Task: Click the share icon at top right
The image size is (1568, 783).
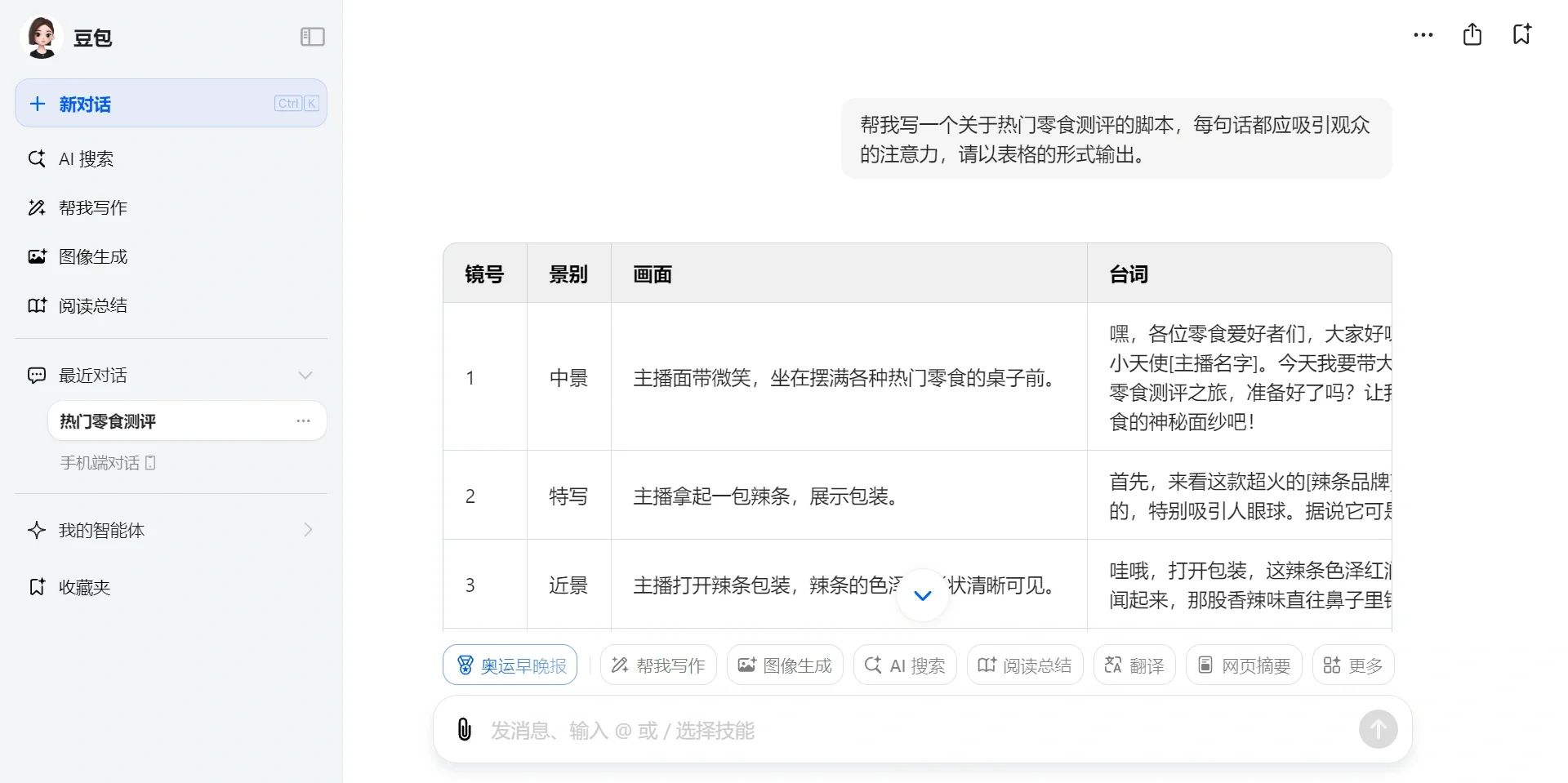Action: (1472, 35)
